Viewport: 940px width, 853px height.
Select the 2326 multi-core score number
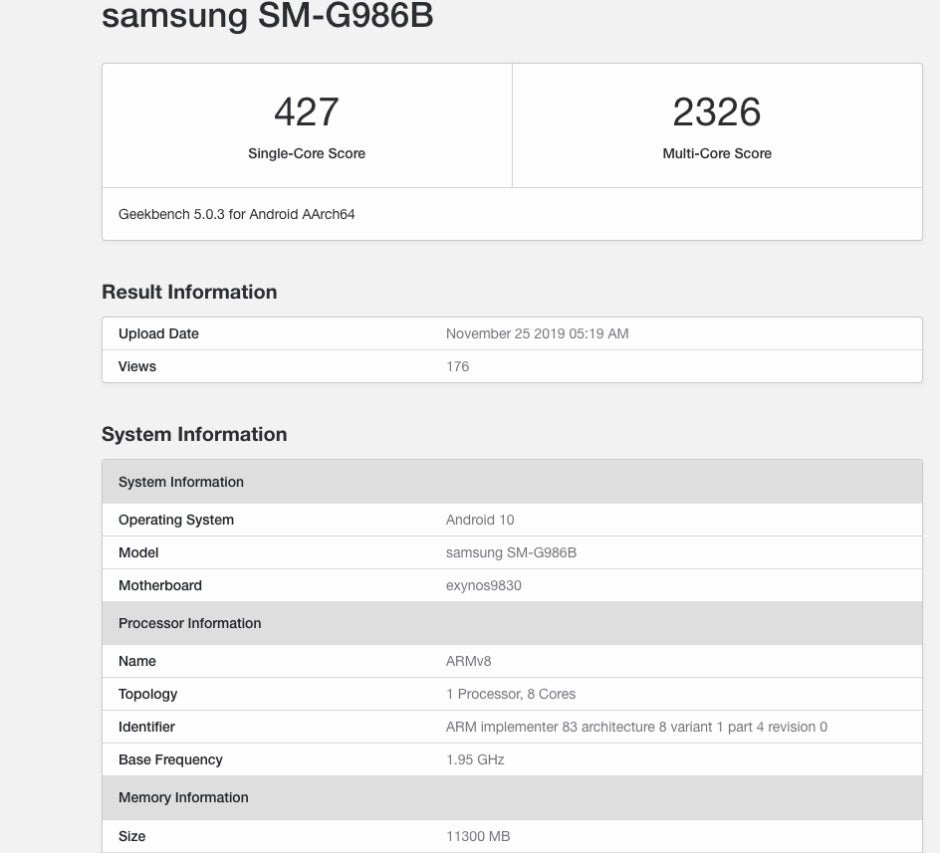tap(716, 112)
